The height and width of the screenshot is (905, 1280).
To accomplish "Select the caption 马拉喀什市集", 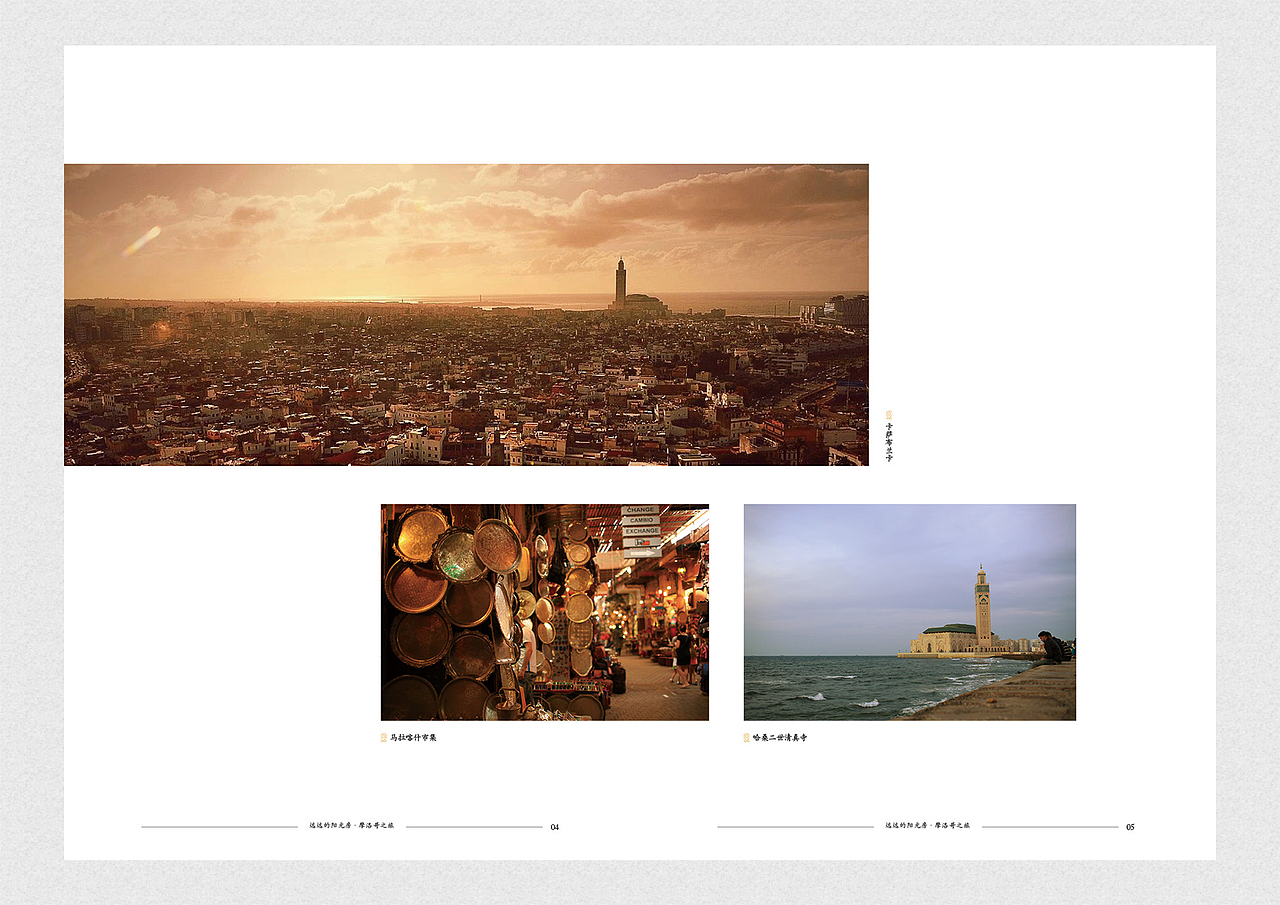I will [413, 738].
